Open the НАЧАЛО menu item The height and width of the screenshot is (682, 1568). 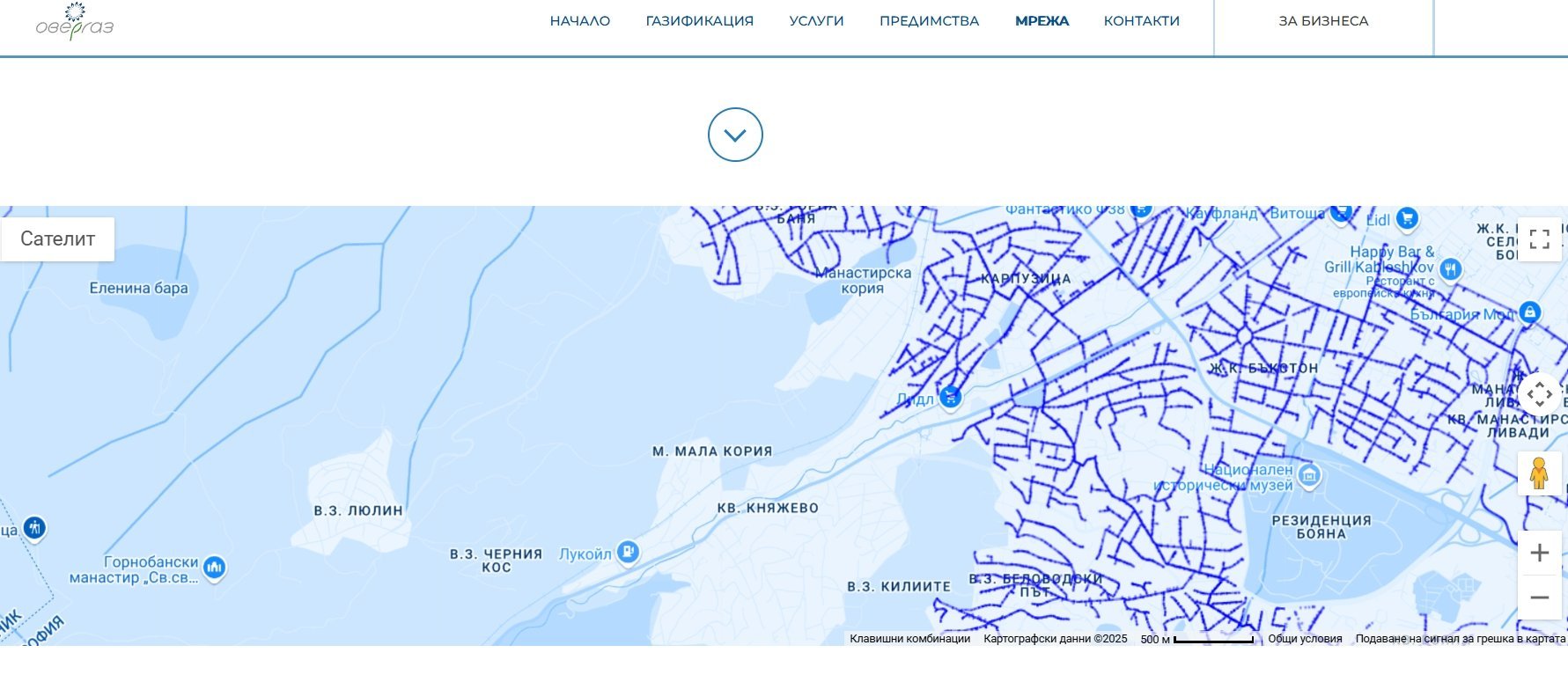tap(579, 21)
